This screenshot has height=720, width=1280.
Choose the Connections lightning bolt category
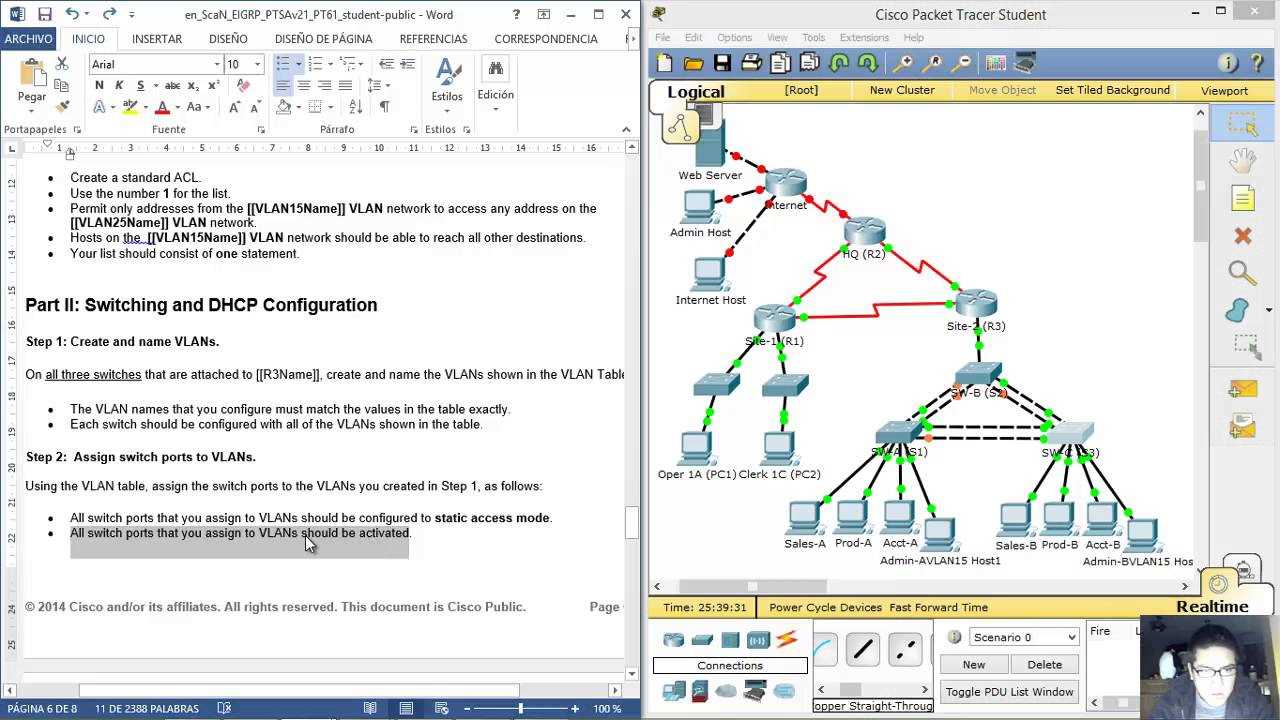(x=787, y=640)
